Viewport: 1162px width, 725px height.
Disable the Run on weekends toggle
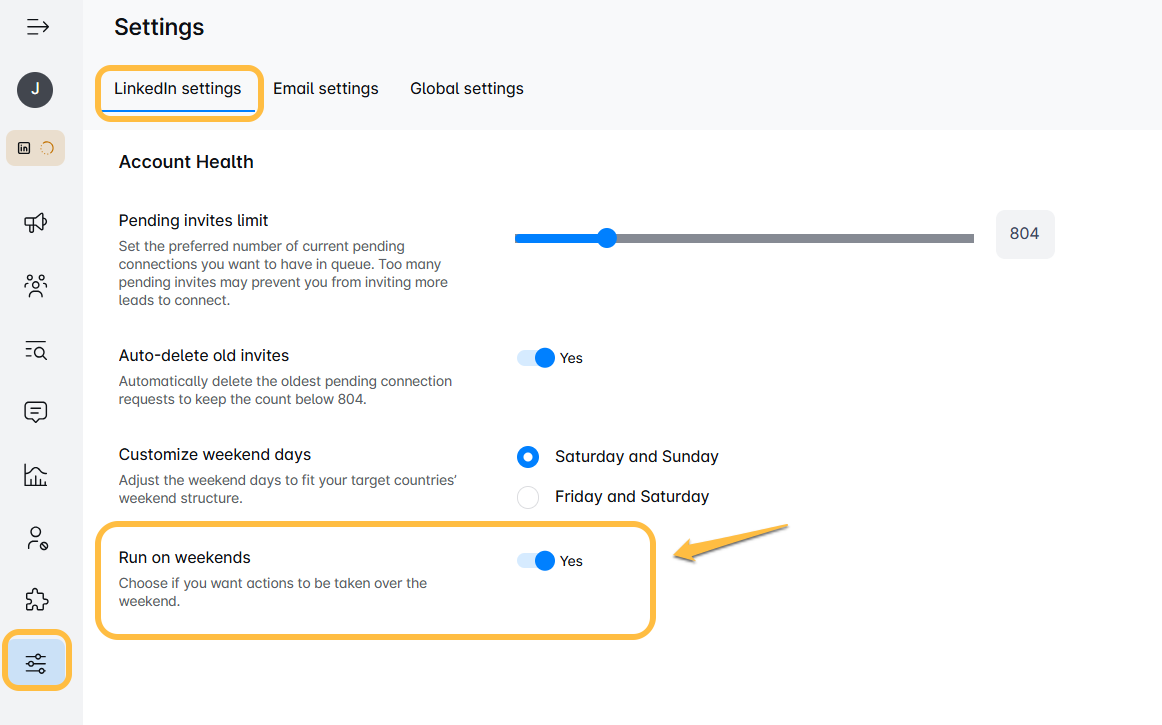pyautogui.click(x=536, y=561)
